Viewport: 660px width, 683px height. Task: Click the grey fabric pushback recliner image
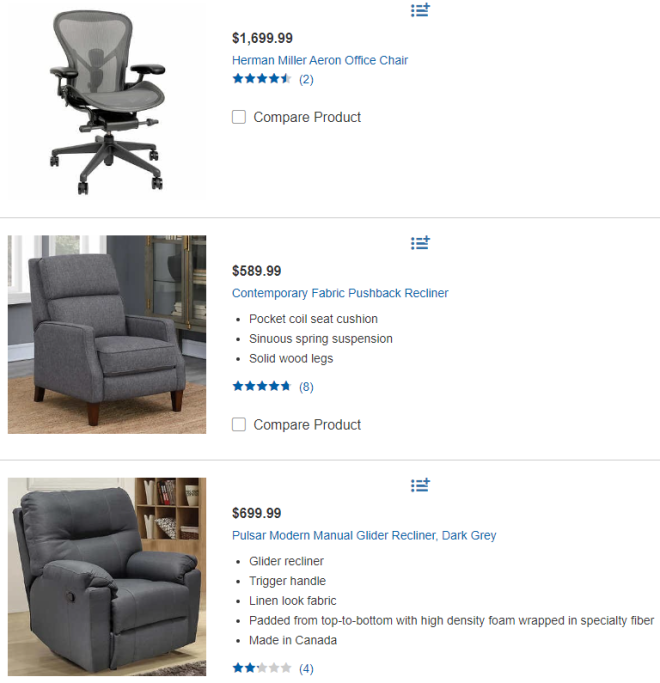click(107, 335)
